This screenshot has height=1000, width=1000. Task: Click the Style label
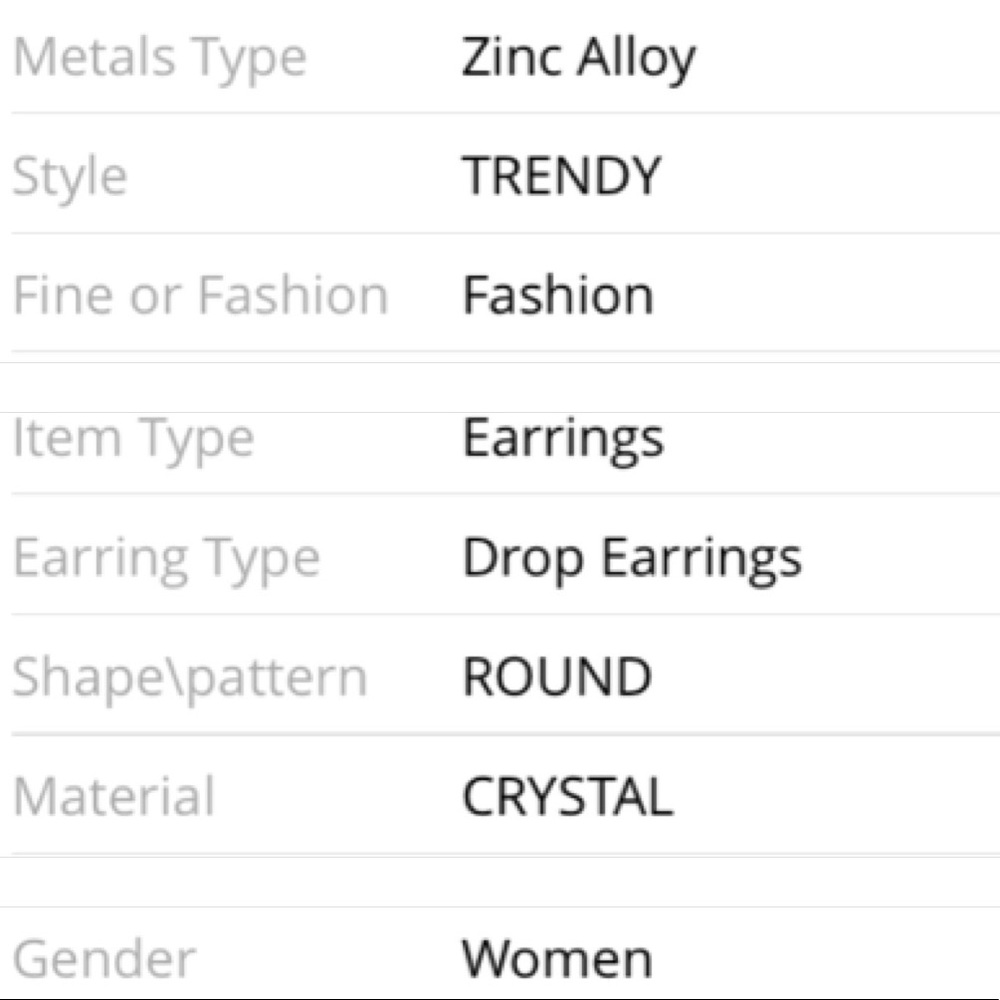(x=70, y=177)
